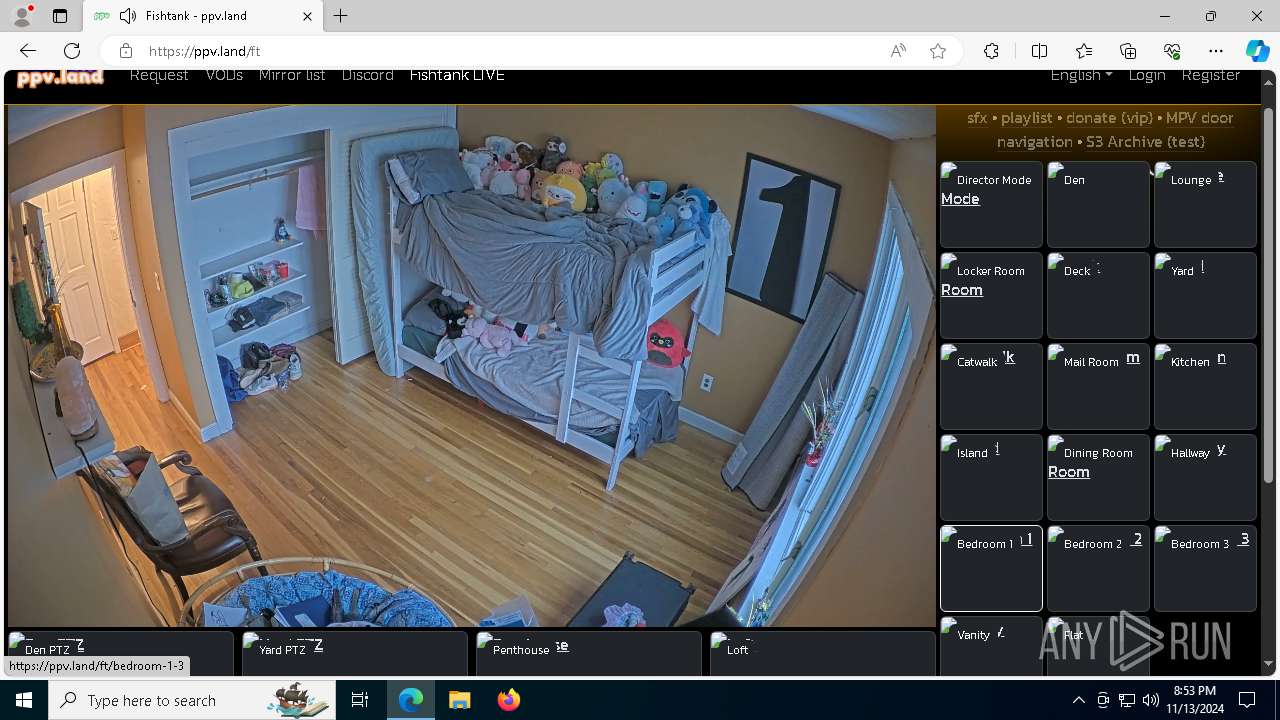This screenshot has width=1280, height=720.
Task: Open the Request page
Action: [159, 75]
